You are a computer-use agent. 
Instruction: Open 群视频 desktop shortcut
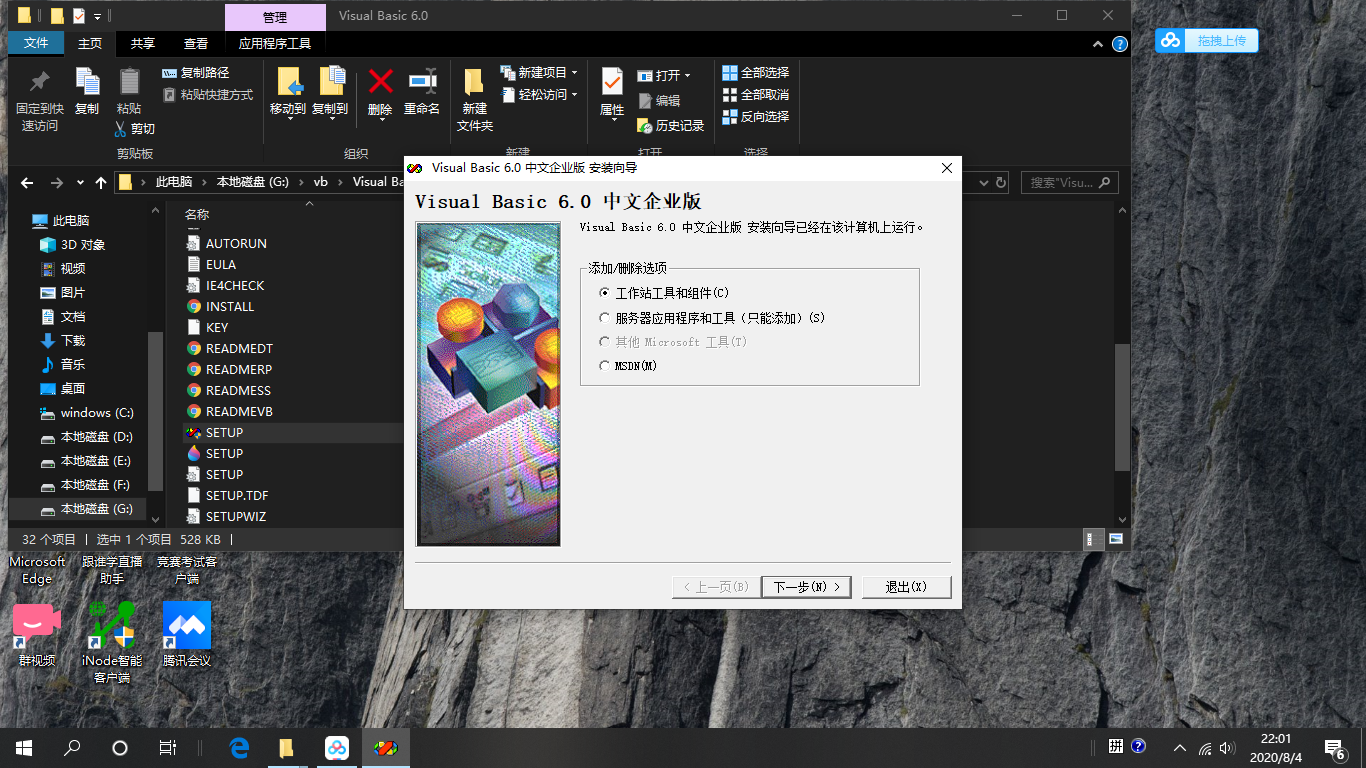37,635
